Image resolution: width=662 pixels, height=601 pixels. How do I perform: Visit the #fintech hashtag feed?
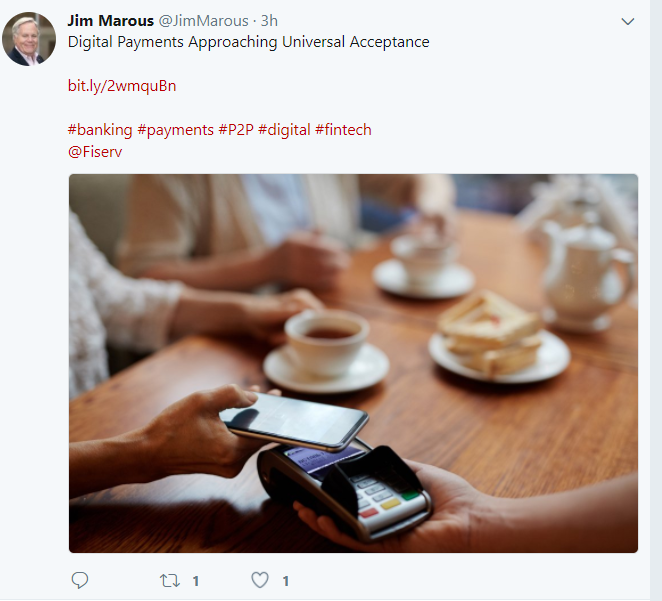pyautogui.click(x=343, y=130)
